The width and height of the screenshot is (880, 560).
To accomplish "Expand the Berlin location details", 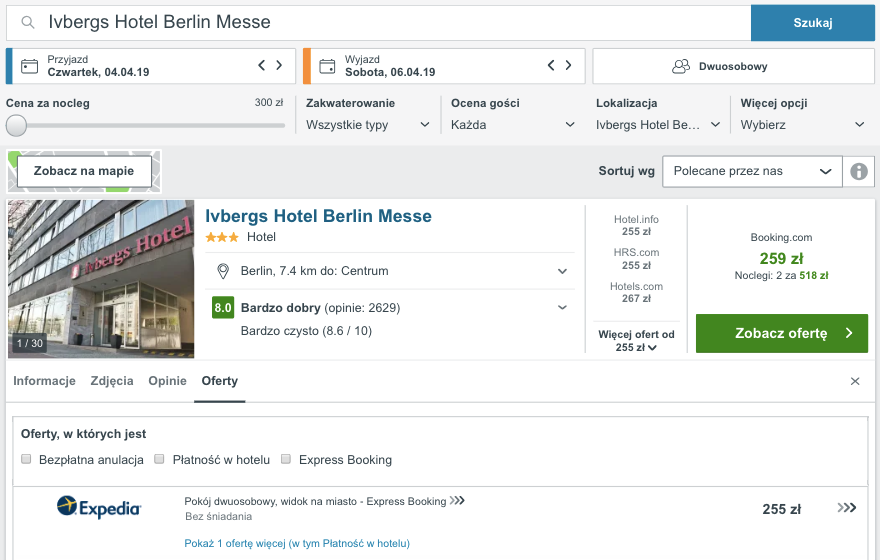I will (x=562, y=271).
